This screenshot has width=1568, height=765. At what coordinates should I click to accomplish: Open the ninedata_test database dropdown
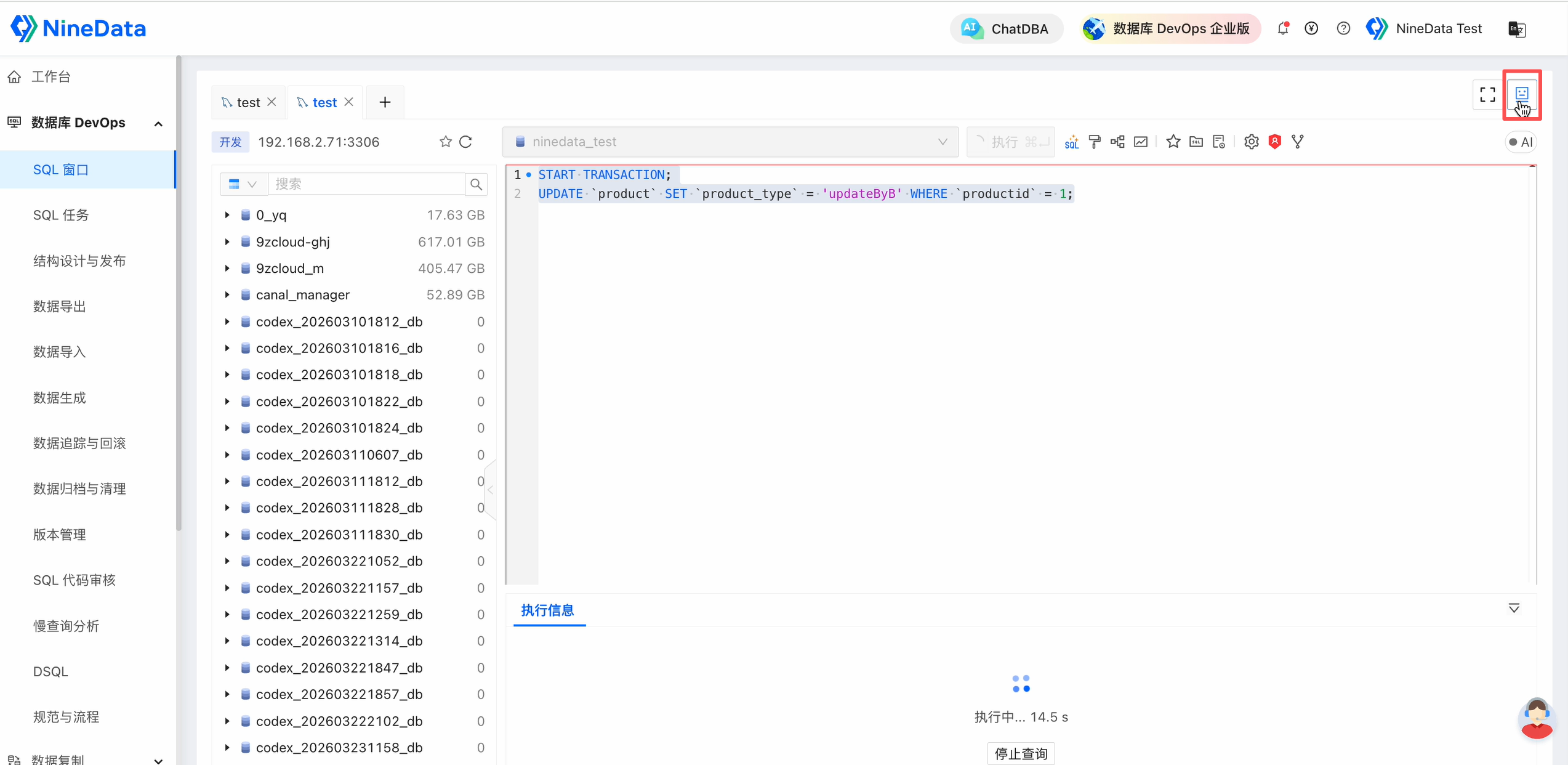(730, 142)
